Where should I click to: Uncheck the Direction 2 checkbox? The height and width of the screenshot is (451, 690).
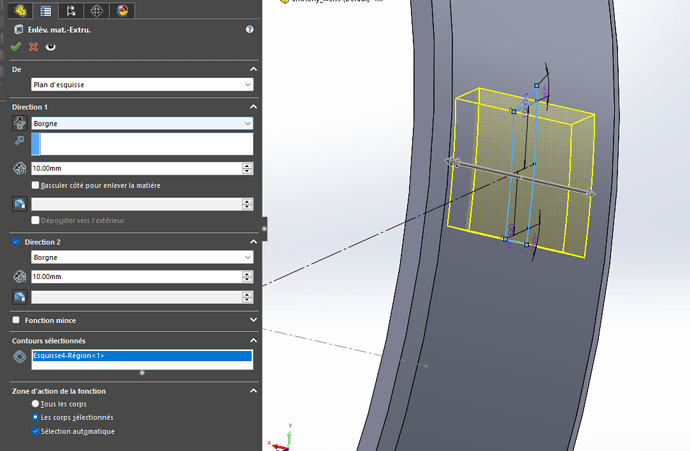[x=16, y=242]
